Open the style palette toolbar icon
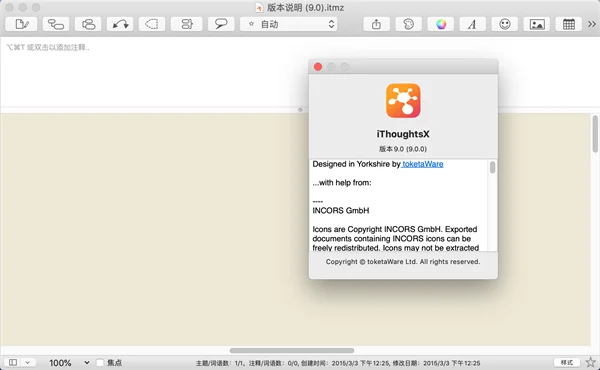 pyautogui.click(x=409, y=24)
